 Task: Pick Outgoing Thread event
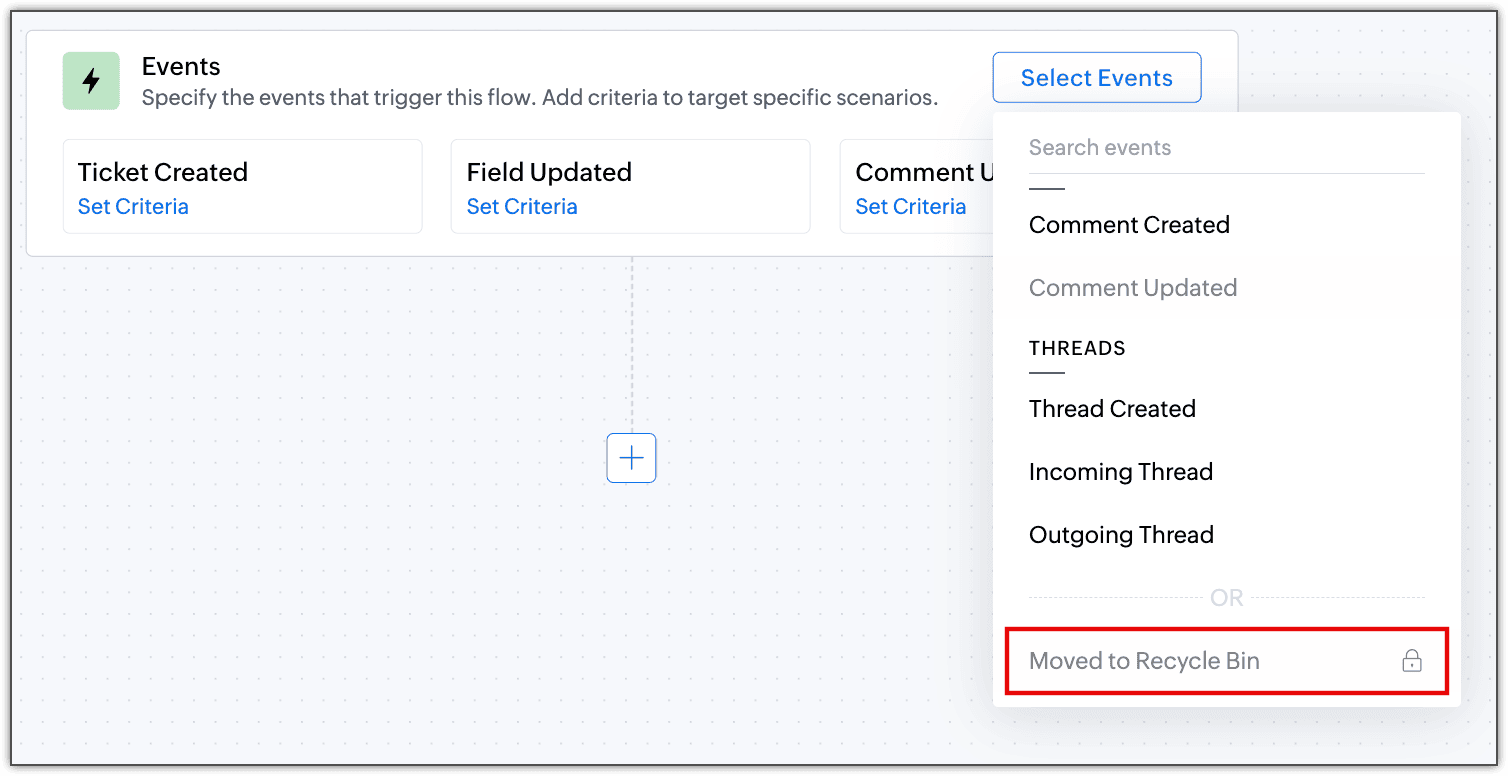point(1121,535)
